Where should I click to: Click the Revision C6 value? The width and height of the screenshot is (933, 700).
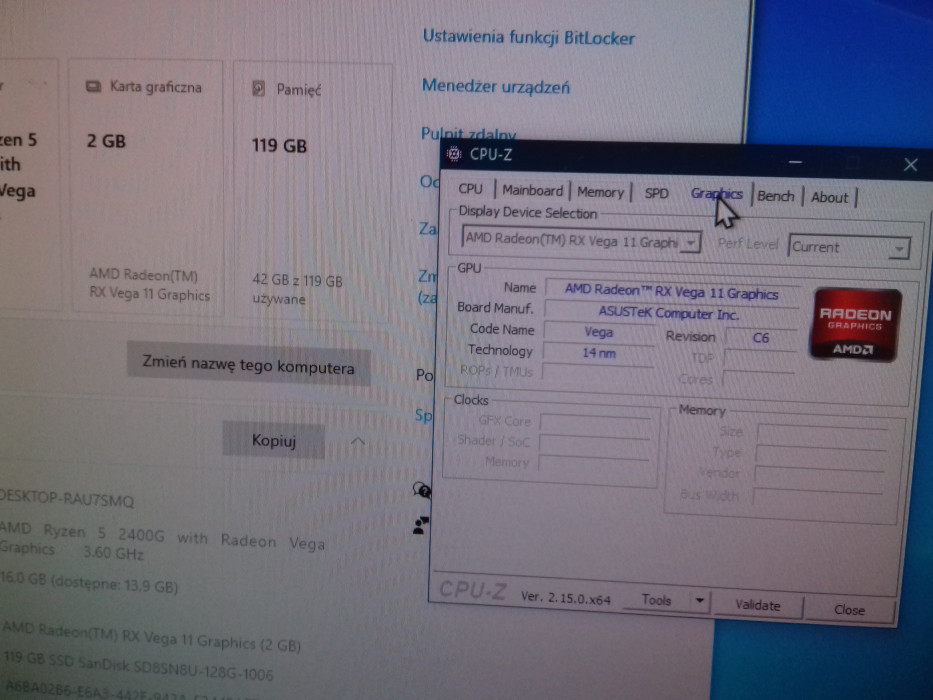coord(760,338)
